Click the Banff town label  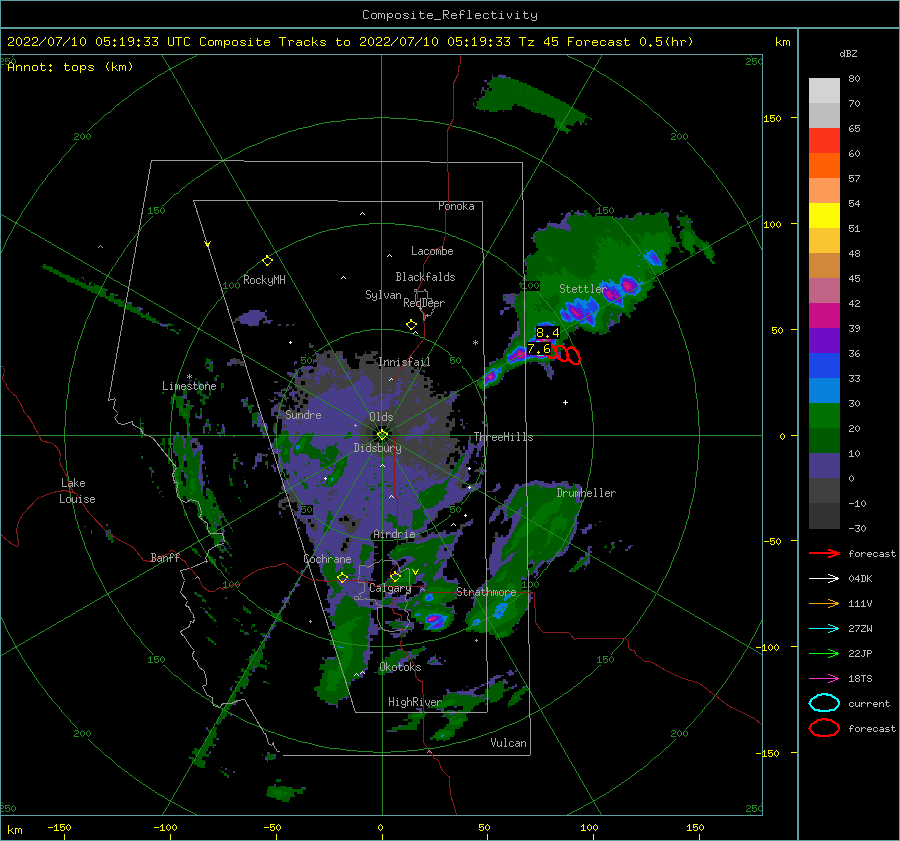tap(165, 558)
